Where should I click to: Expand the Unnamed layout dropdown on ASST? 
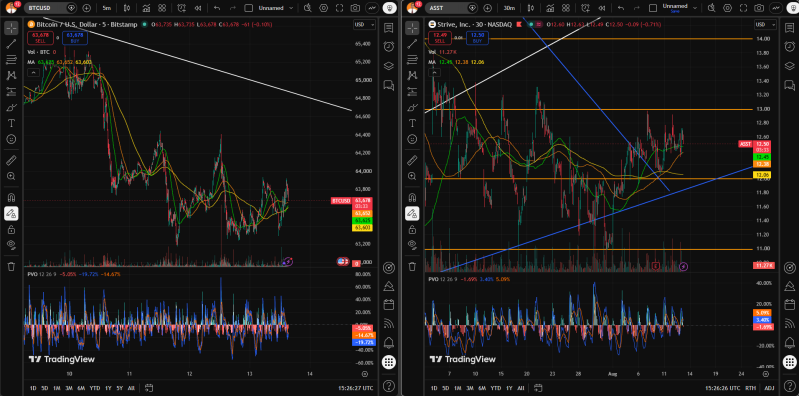tap(691, 8)
